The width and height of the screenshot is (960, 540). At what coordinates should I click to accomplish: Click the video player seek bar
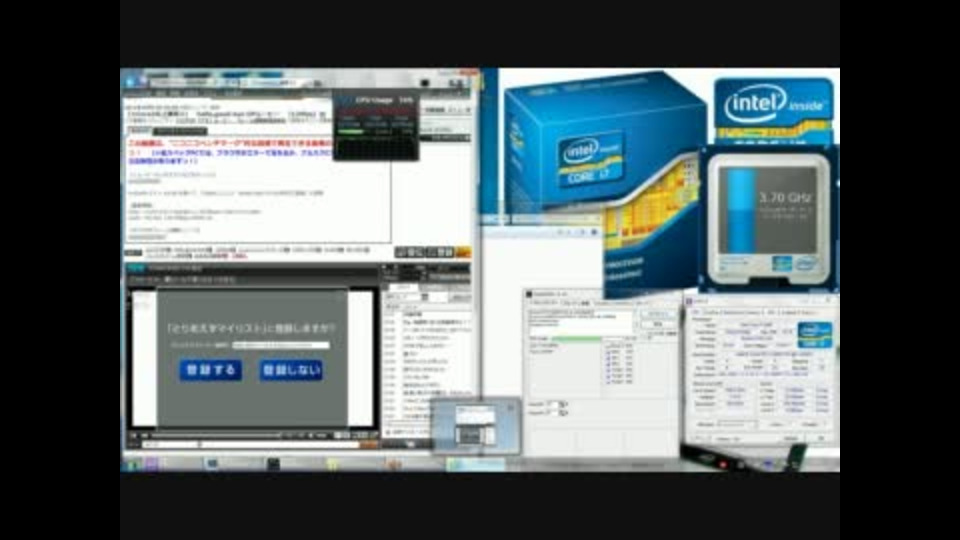coord(216,435)
